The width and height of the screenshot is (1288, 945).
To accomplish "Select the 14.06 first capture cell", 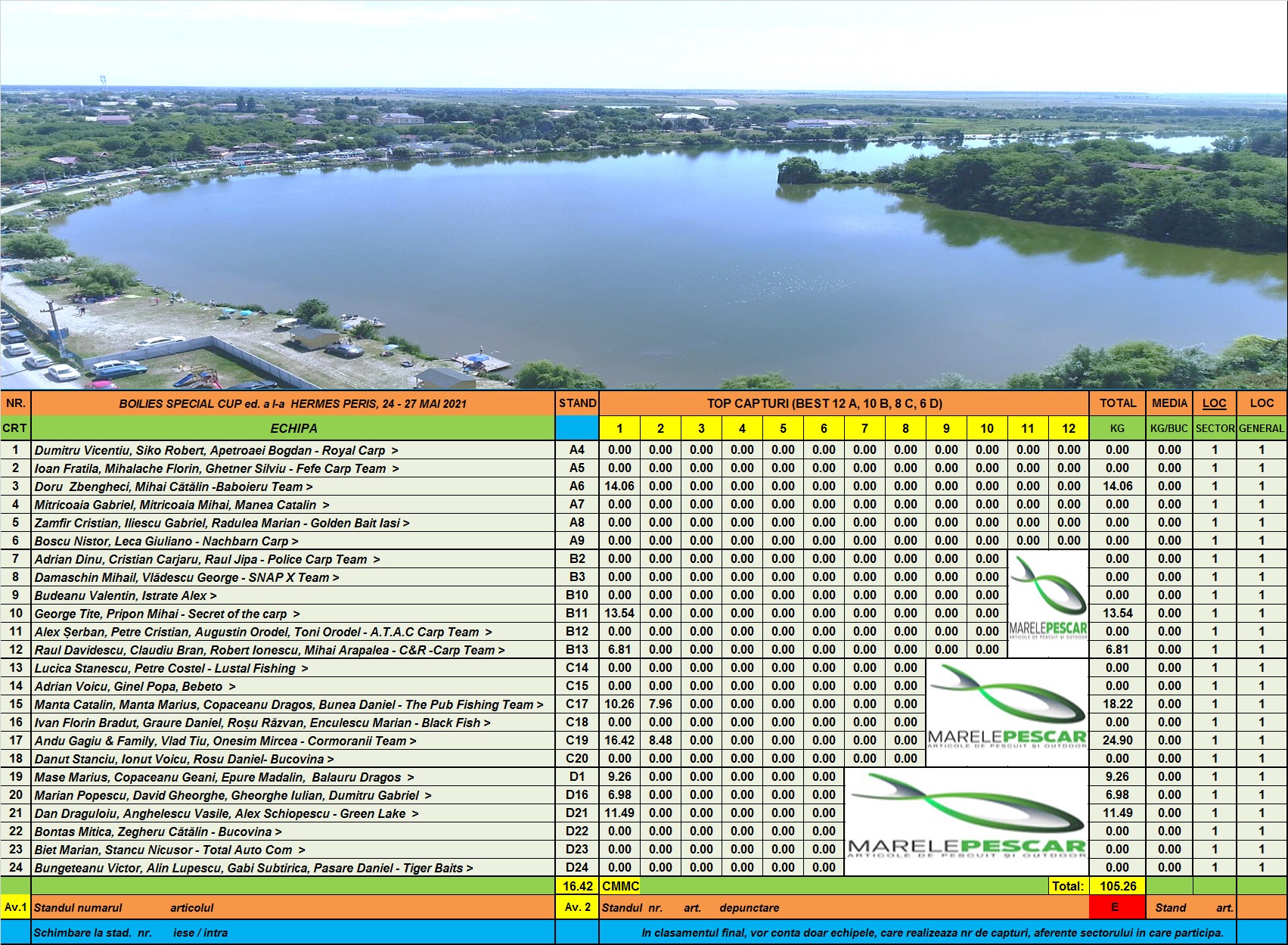I will pos(619,486).
